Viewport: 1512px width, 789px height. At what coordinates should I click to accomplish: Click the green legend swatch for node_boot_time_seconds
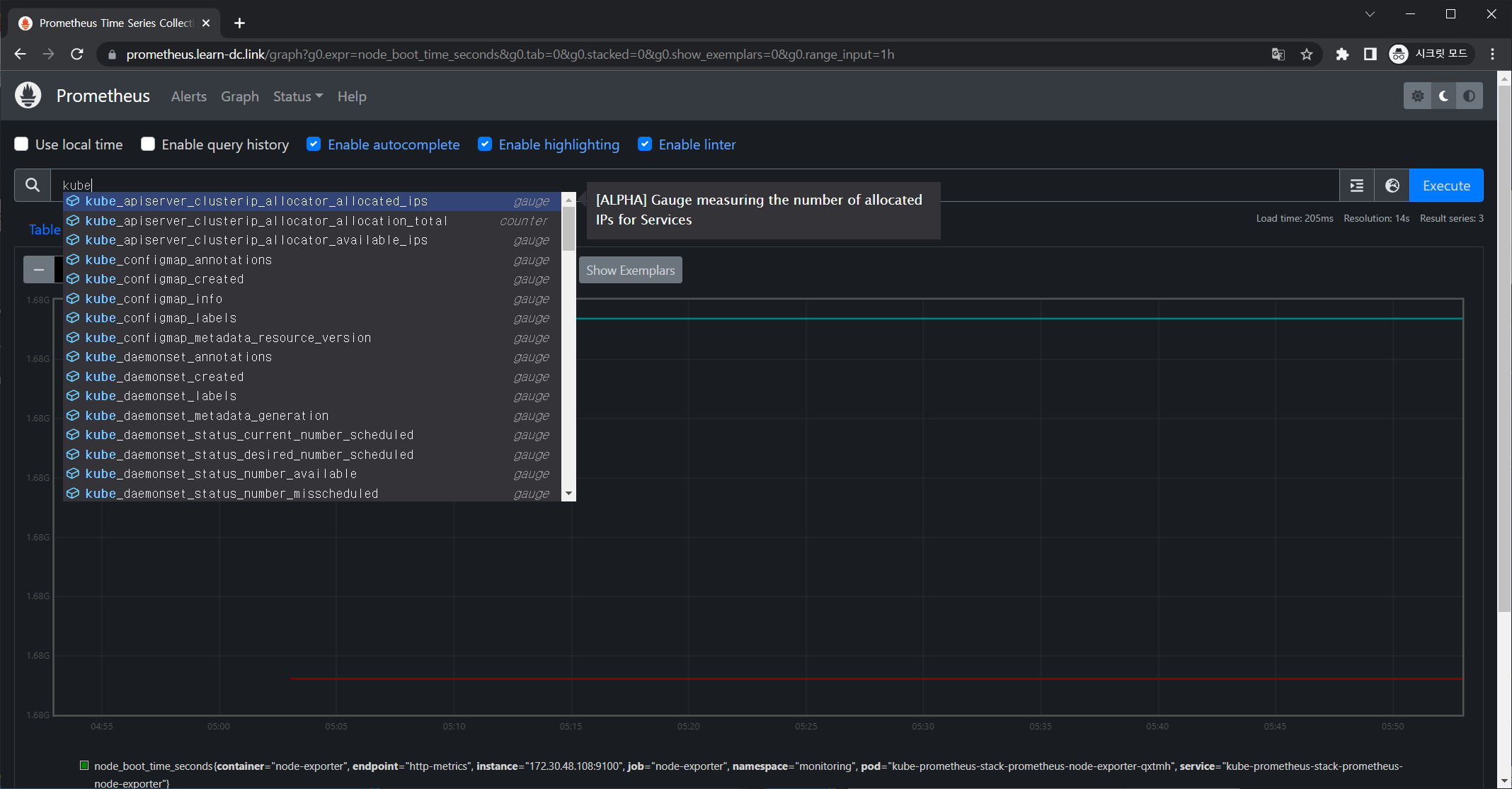[x=84, y=766]
